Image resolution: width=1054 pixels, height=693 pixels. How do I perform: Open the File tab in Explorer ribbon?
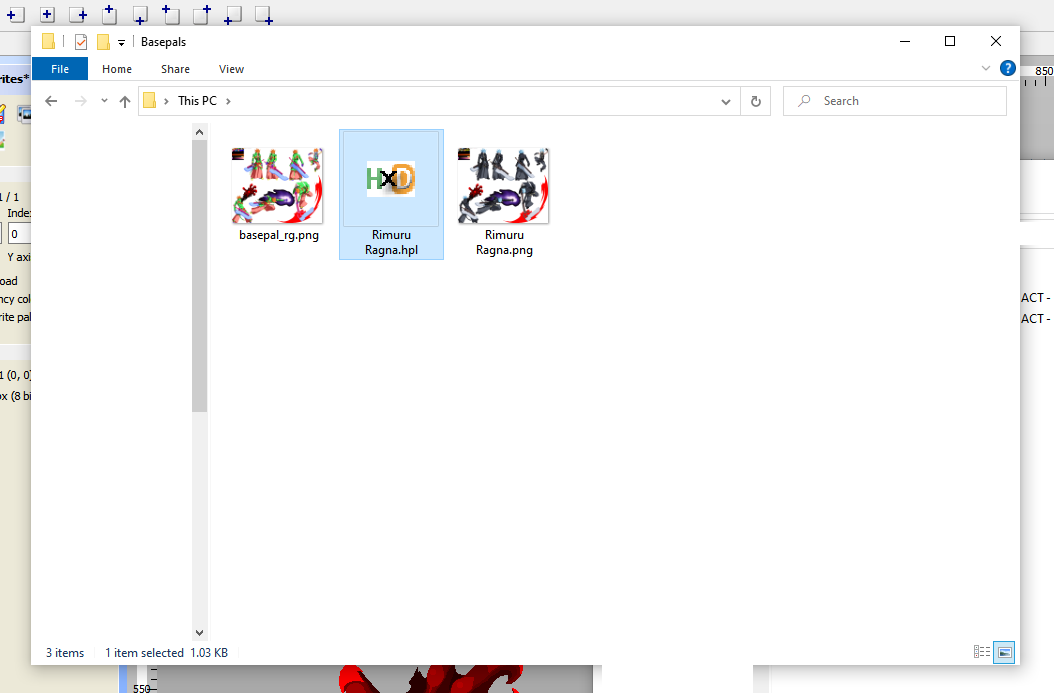[x=60, y=69]
